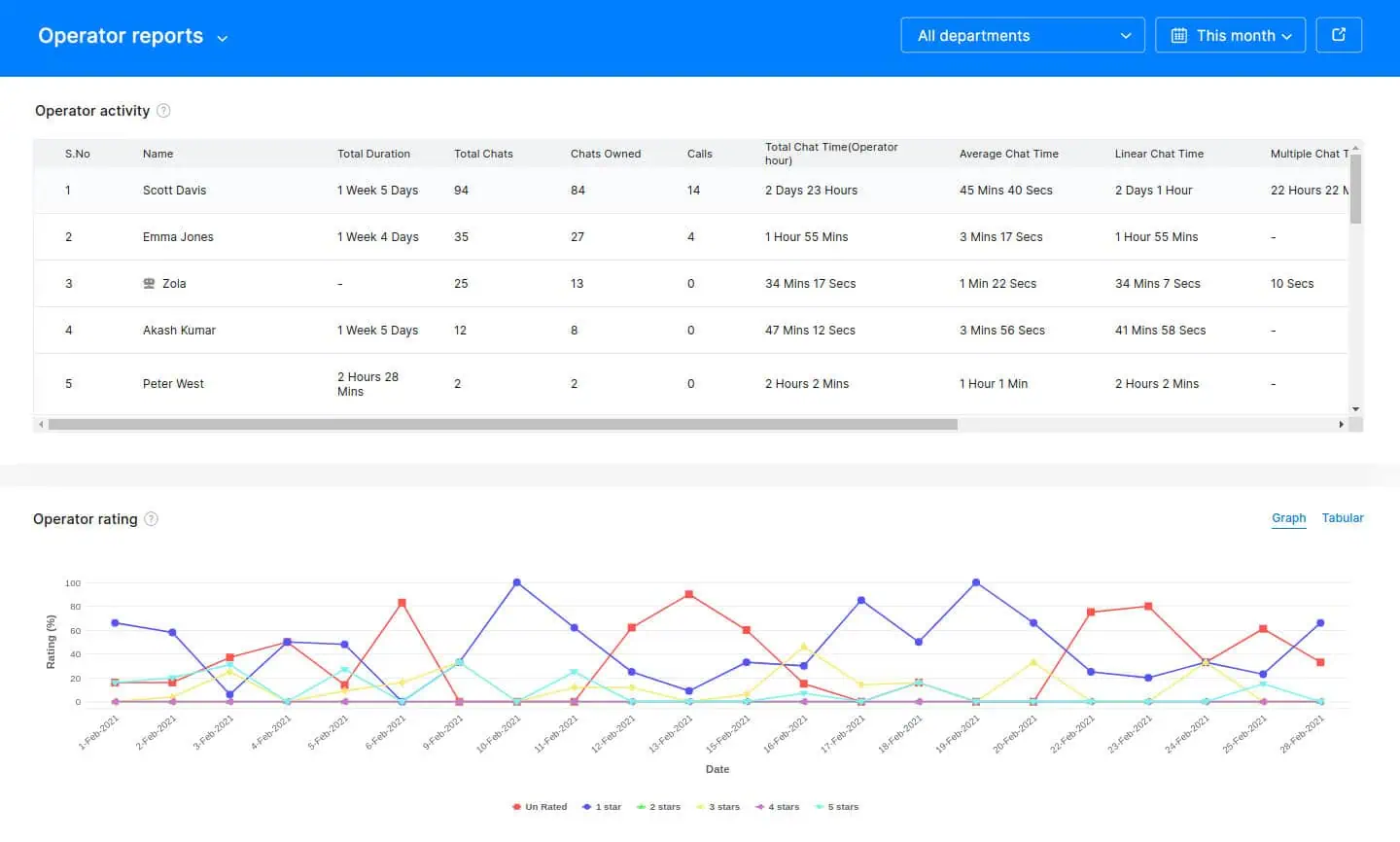Click the export/share icon in header

1339,35
